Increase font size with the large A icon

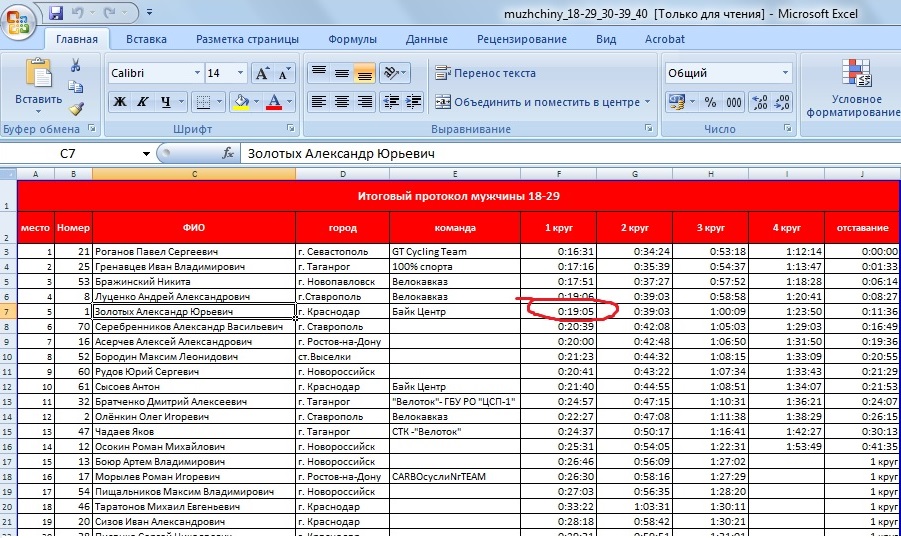click(263, 73)
